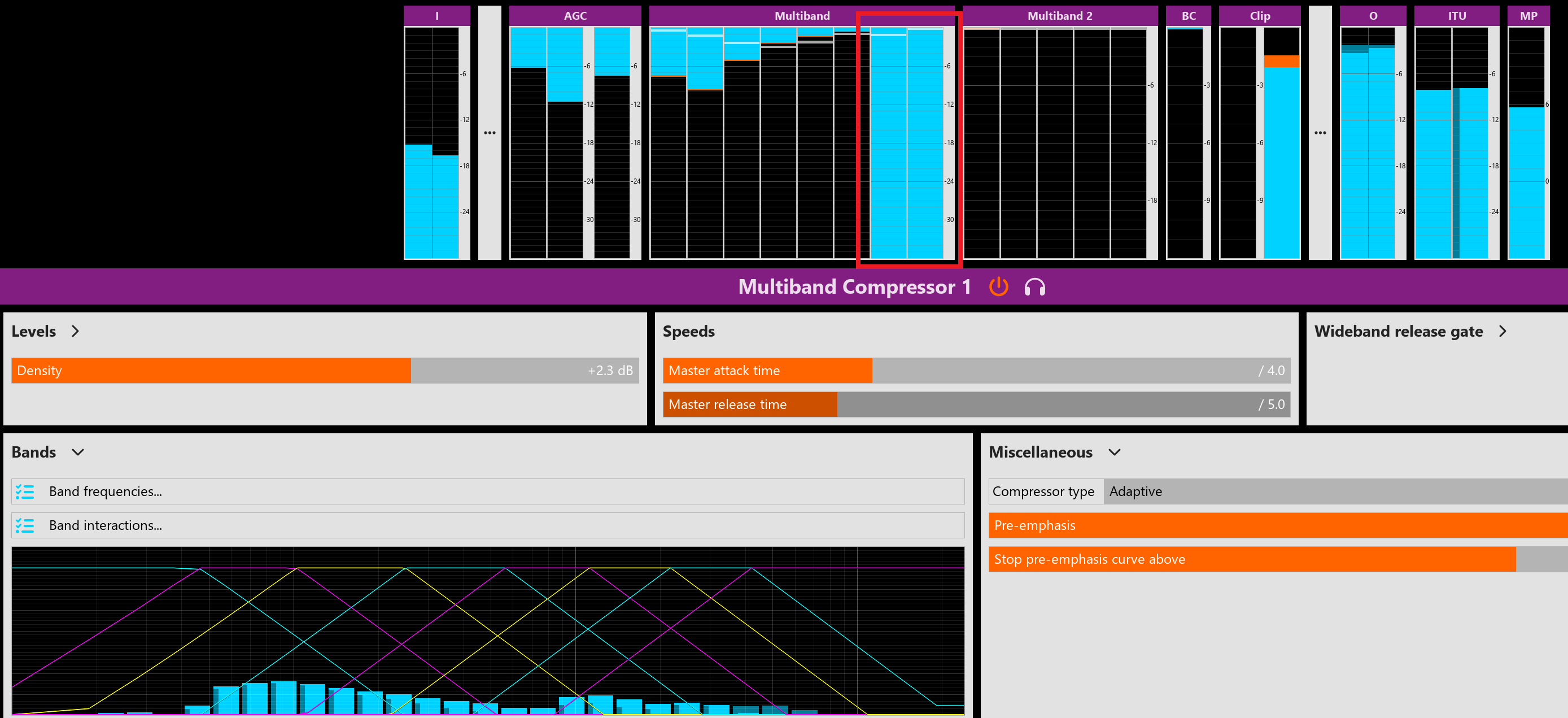Screen dimensions: 1568x718
Task: Collapse the Bands section chevron
Action: pyautogui.click(x=78, y=452)
